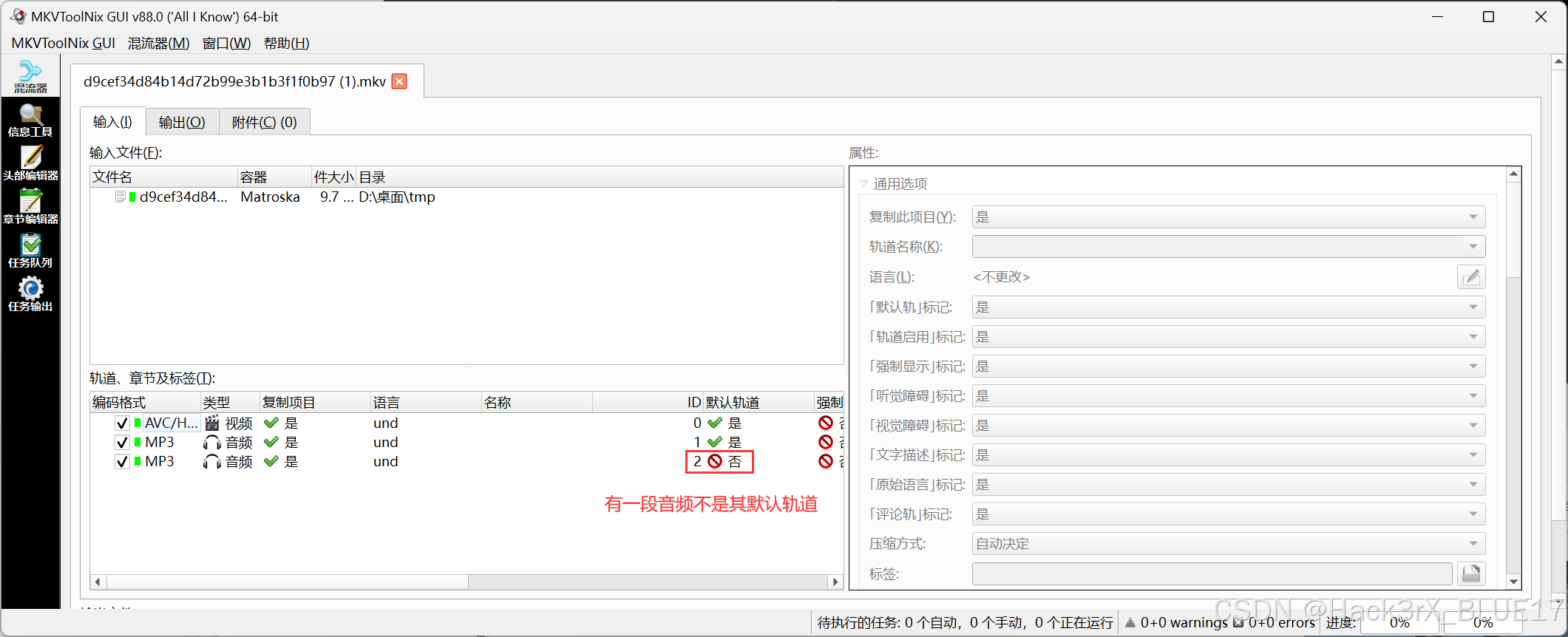
Task: Open the 任务输出 job output
Action: tap(30, 295)
